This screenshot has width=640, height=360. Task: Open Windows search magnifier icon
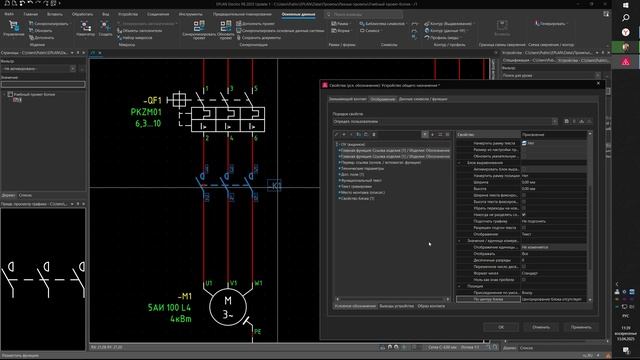(x=625, y=18)
